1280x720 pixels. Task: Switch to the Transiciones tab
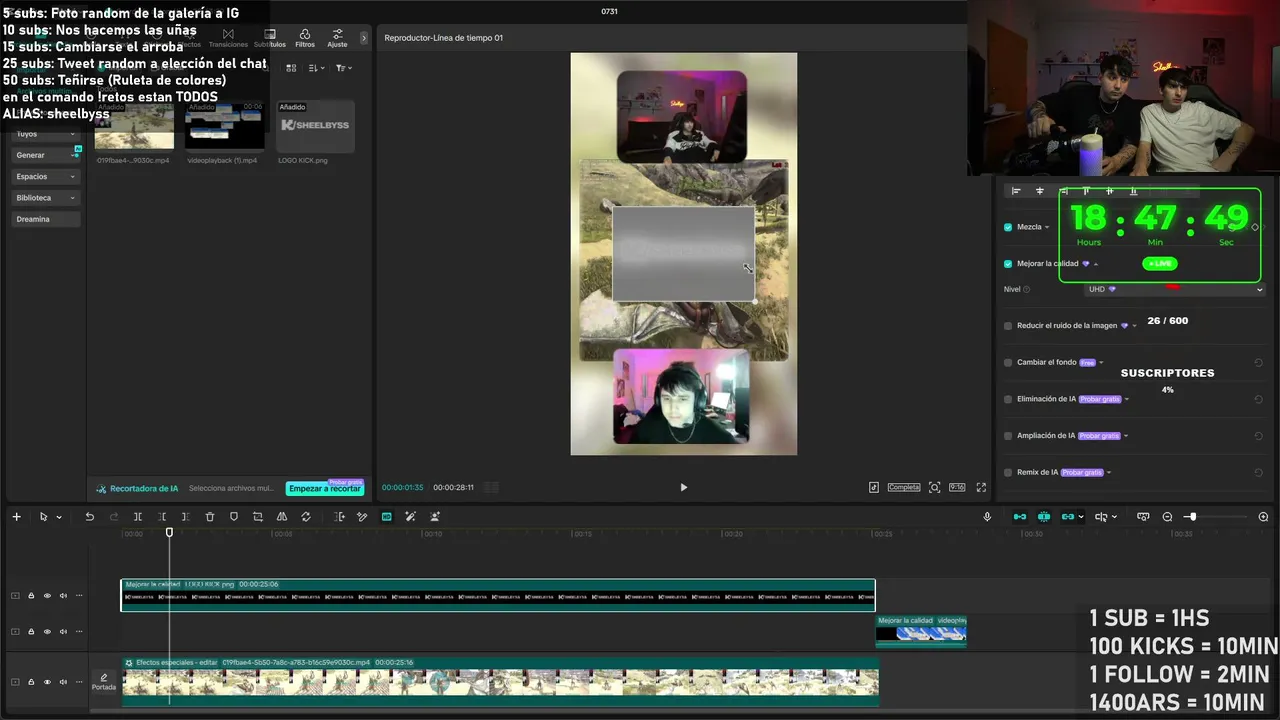point(228,38)
